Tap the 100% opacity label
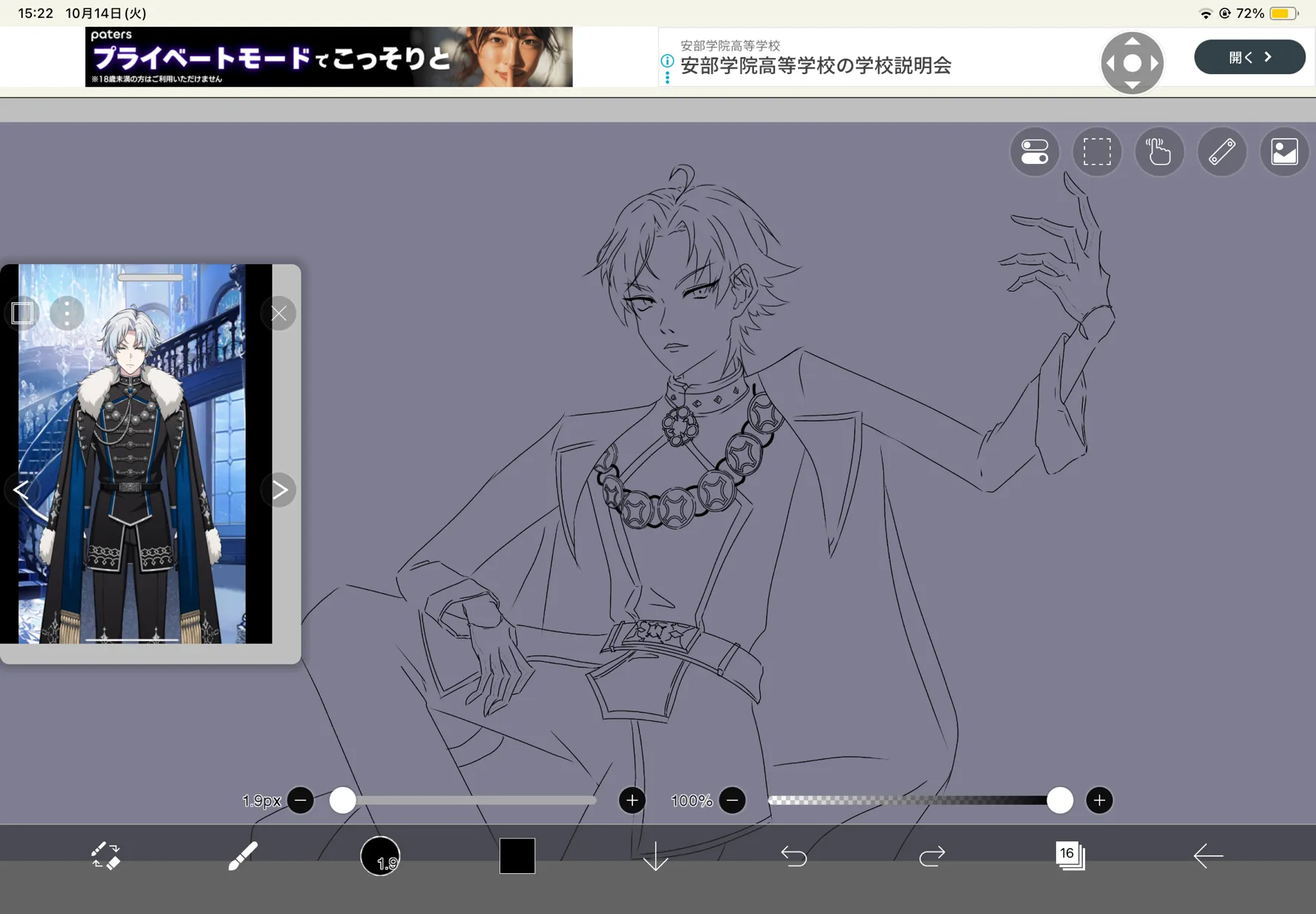Screen dimensions: 1316x914 pos(691,801)
